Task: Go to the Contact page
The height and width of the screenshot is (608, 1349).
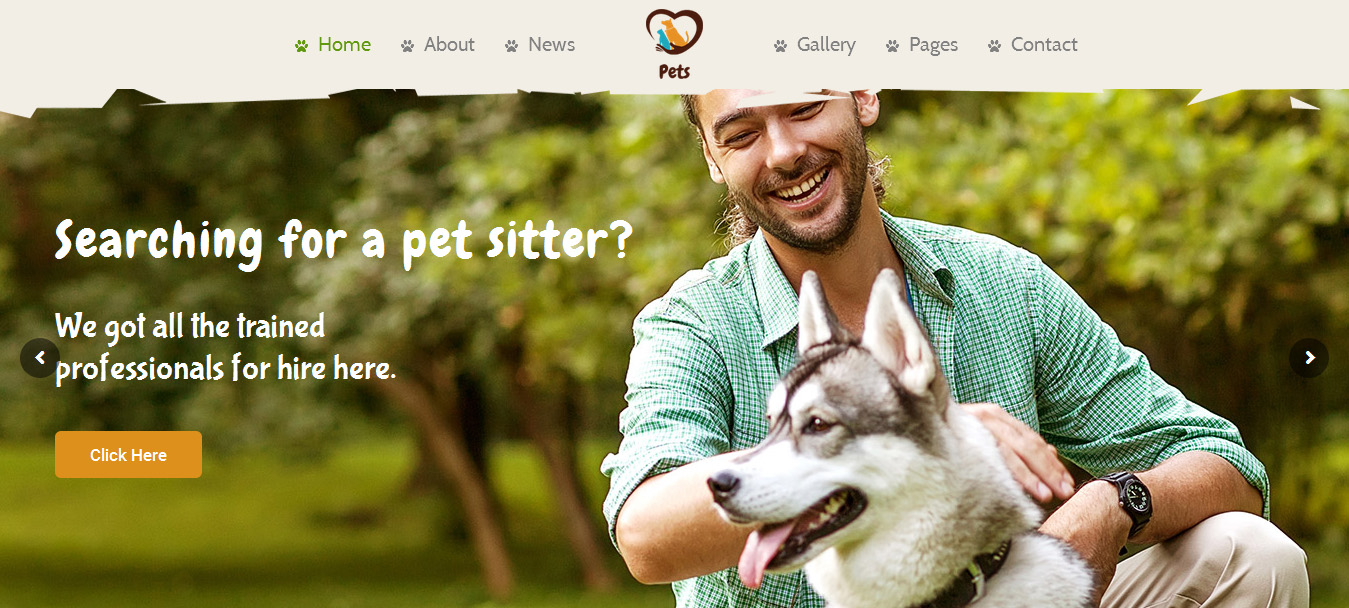Action: pos(1044,45)
